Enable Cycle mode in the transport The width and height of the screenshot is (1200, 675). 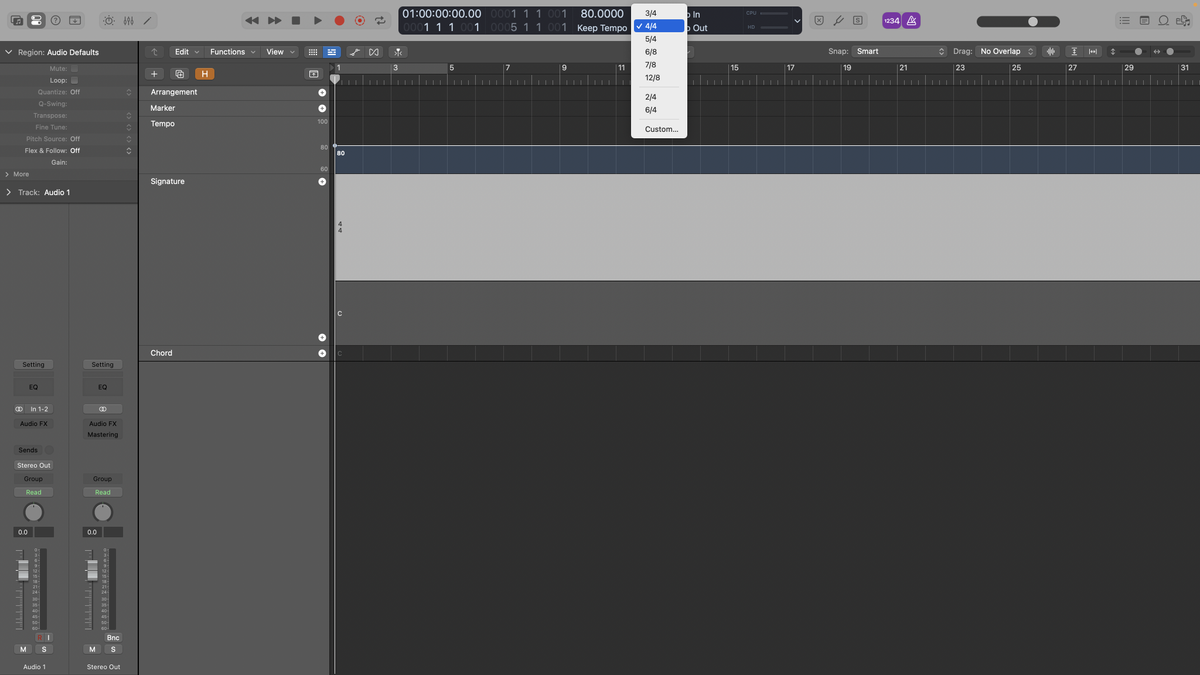pyautogui.click(x=382, y=19)
